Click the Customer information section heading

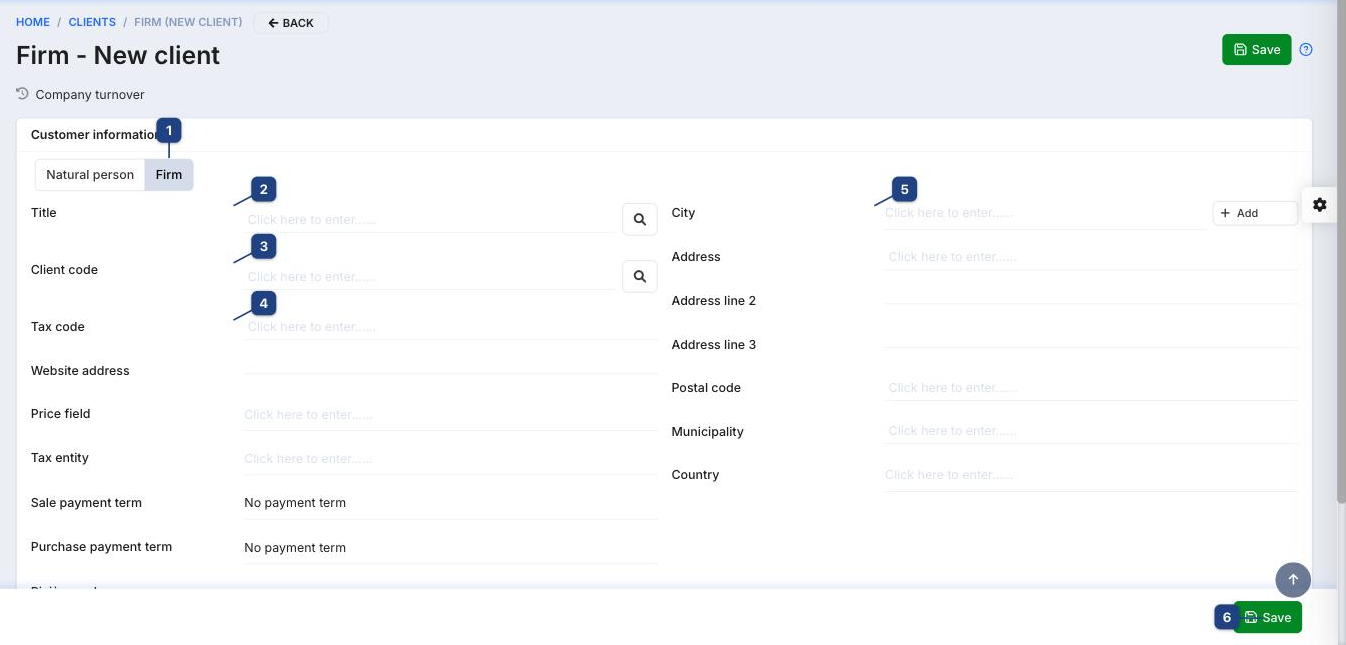pyautogui.click(x=96, y=135)
